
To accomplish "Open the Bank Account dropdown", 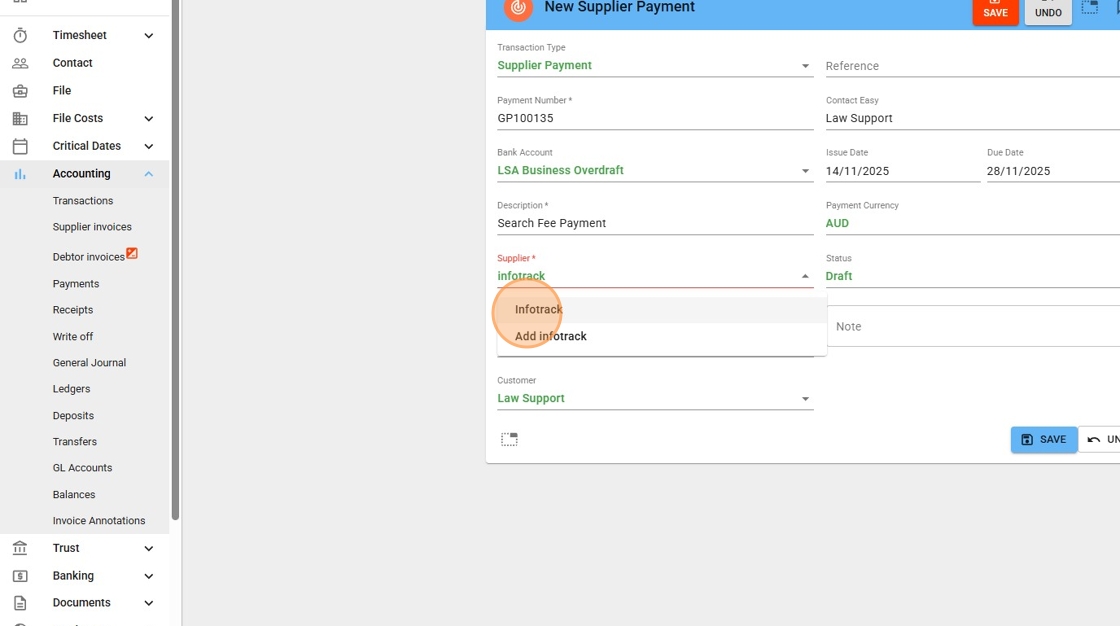I will (805, 171).
